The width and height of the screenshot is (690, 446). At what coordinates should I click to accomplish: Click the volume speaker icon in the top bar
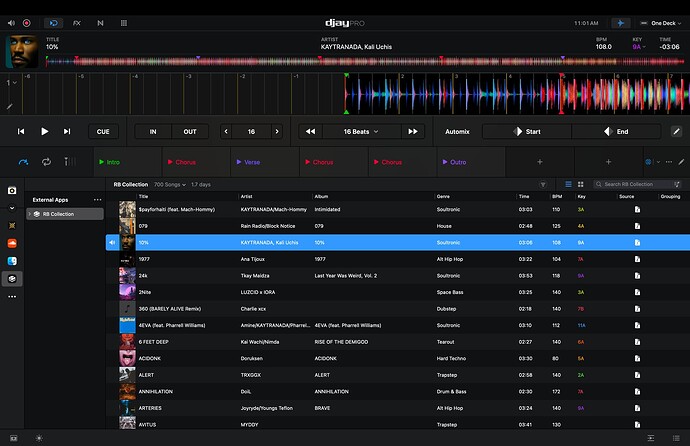tap(11, 23)
